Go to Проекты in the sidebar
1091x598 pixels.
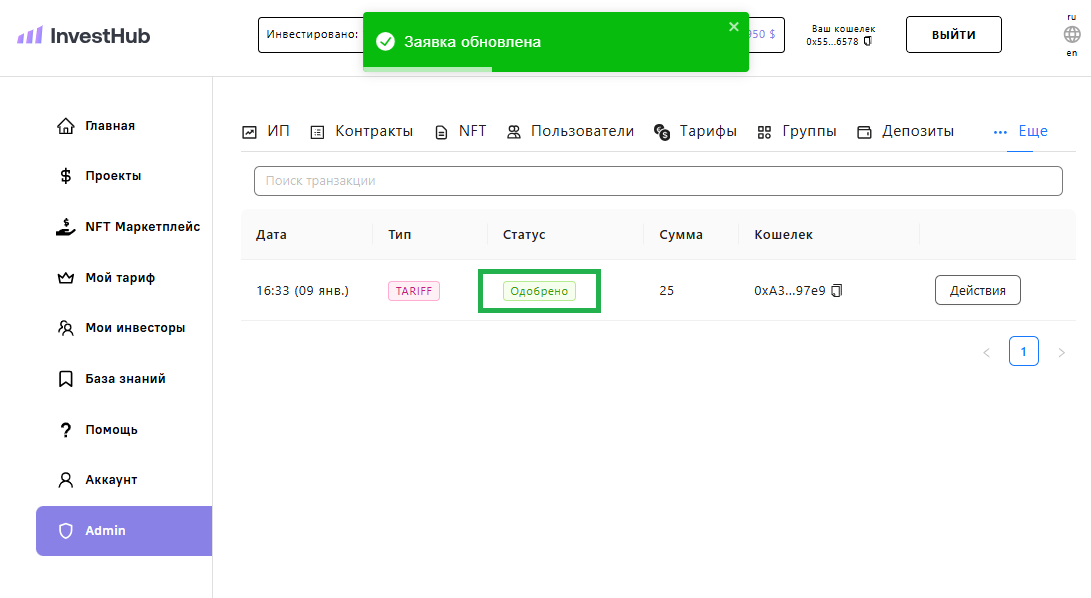click(112, 176)
